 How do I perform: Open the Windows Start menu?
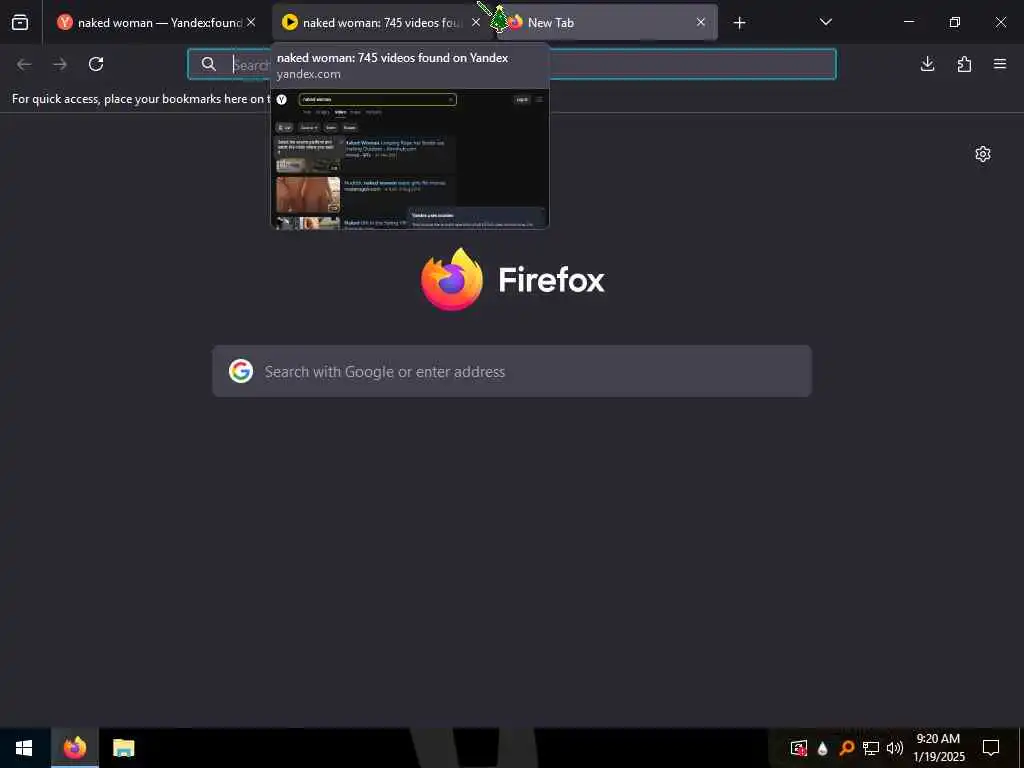point(24,748)
